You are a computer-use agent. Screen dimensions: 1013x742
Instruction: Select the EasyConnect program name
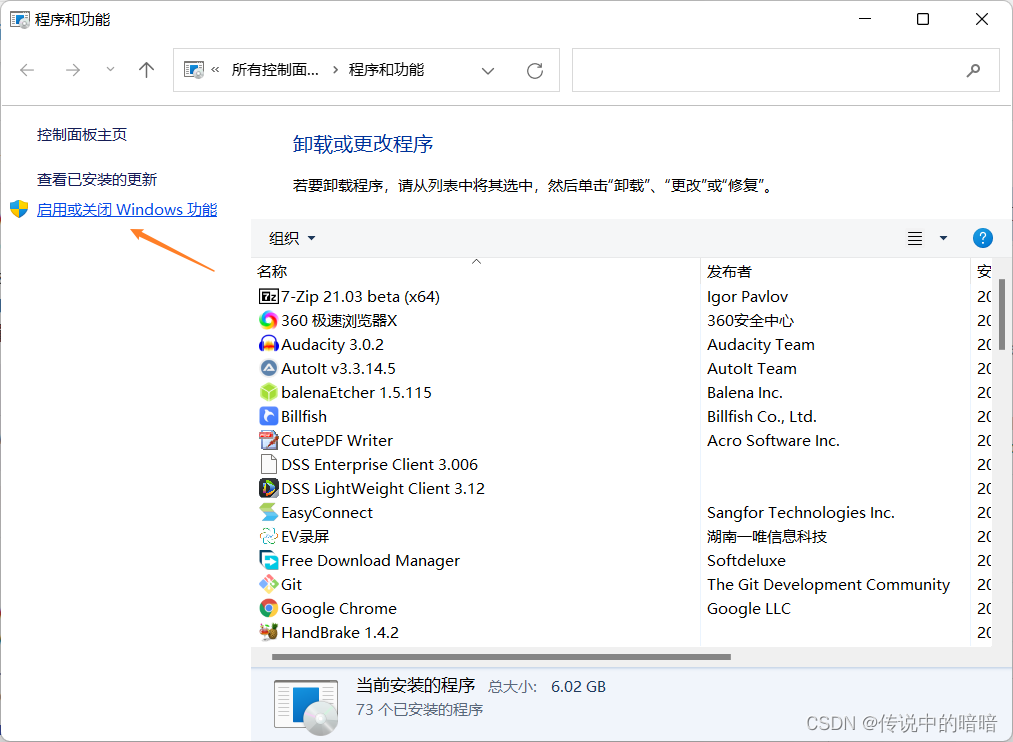[327, 513]
